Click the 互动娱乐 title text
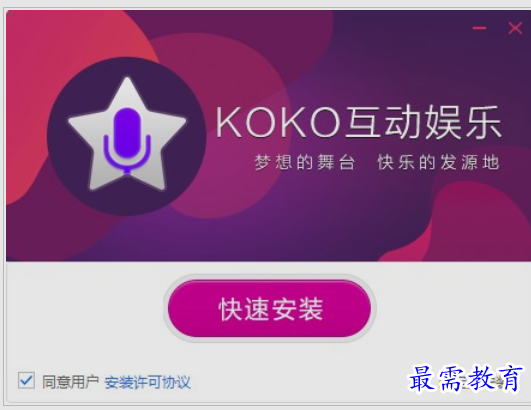This screenshot has height=410, width=531. (x=424, y=122)
